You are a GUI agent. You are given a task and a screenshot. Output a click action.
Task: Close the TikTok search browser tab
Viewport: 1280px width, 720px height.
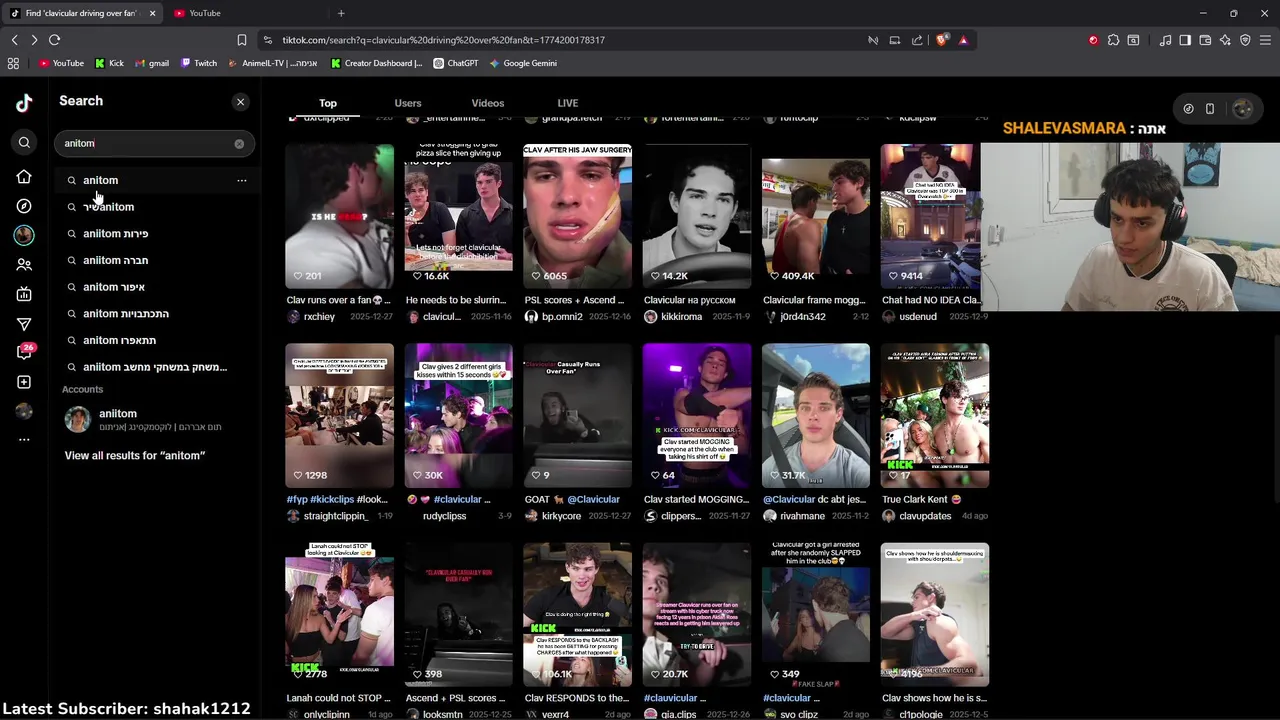(152, 13)
